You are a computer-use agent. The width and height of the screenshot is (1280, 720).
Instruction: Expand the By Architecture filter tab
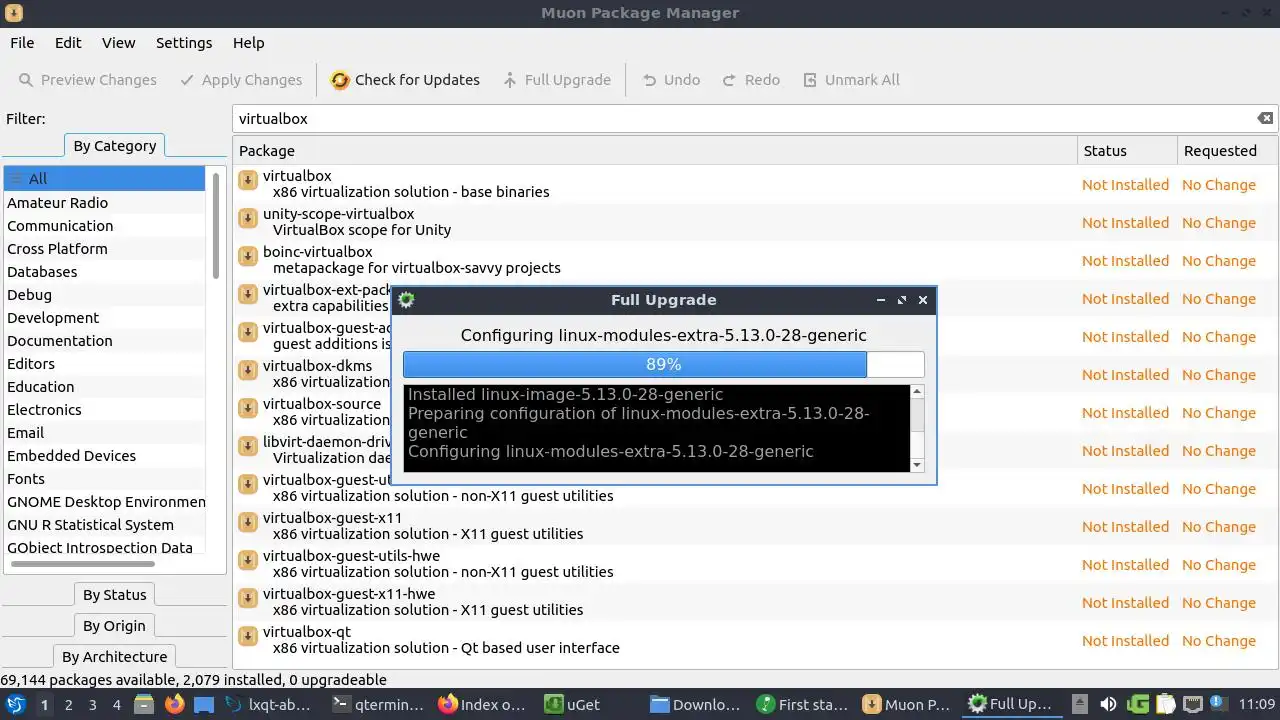[x=114, y=657]
